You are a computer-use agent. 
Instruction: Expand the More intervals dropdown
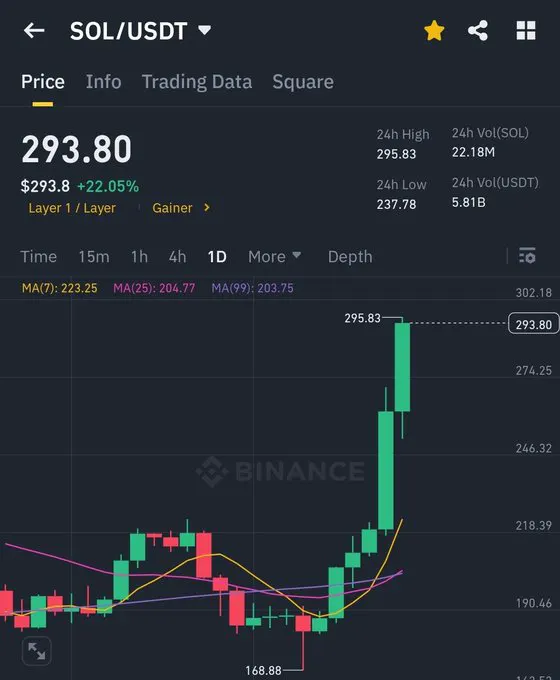(x=274, y=257)
